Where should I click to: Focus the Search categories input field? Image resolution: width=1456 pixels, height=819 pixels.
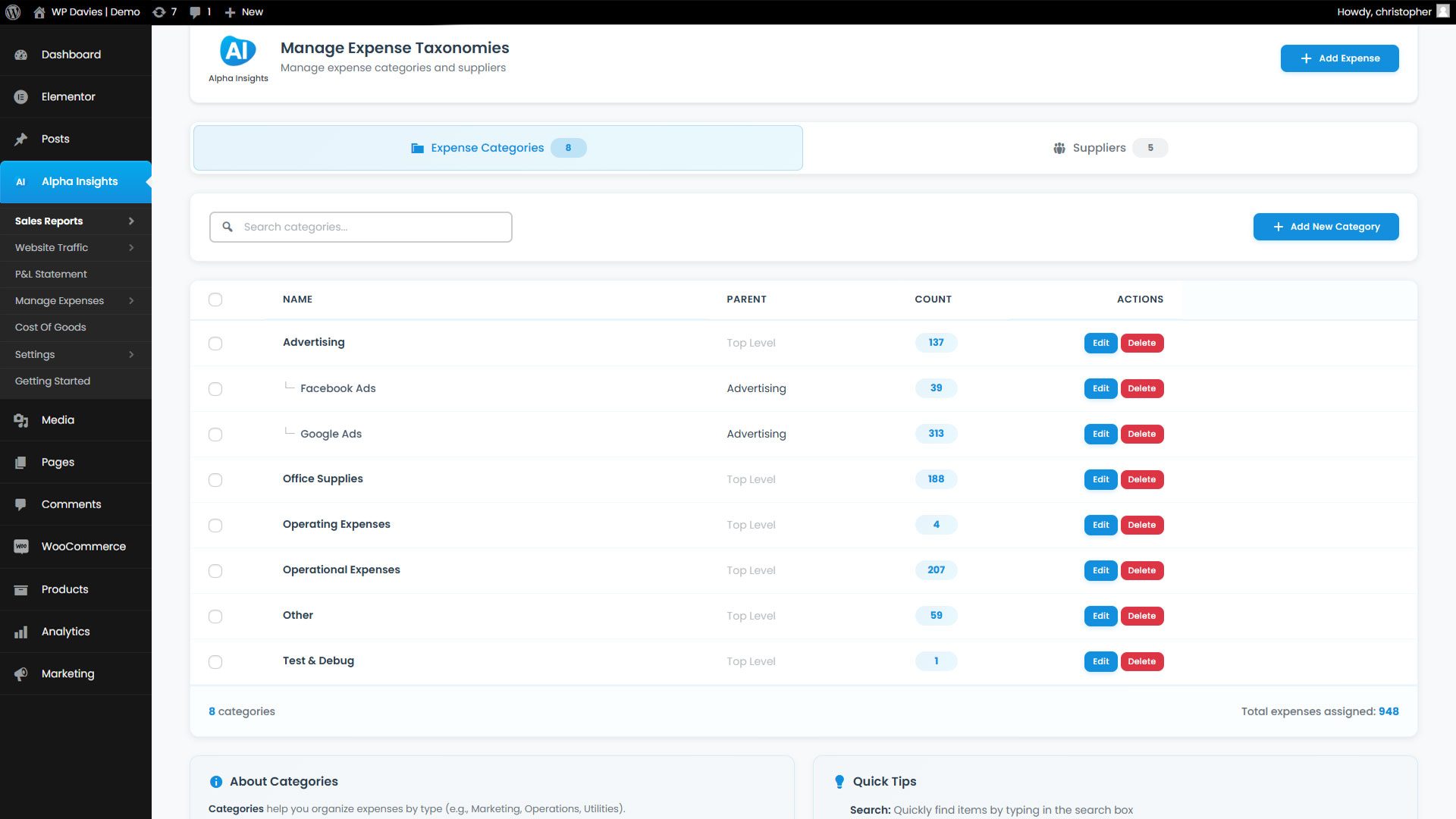pyautogui.click(x=372, y=227)
